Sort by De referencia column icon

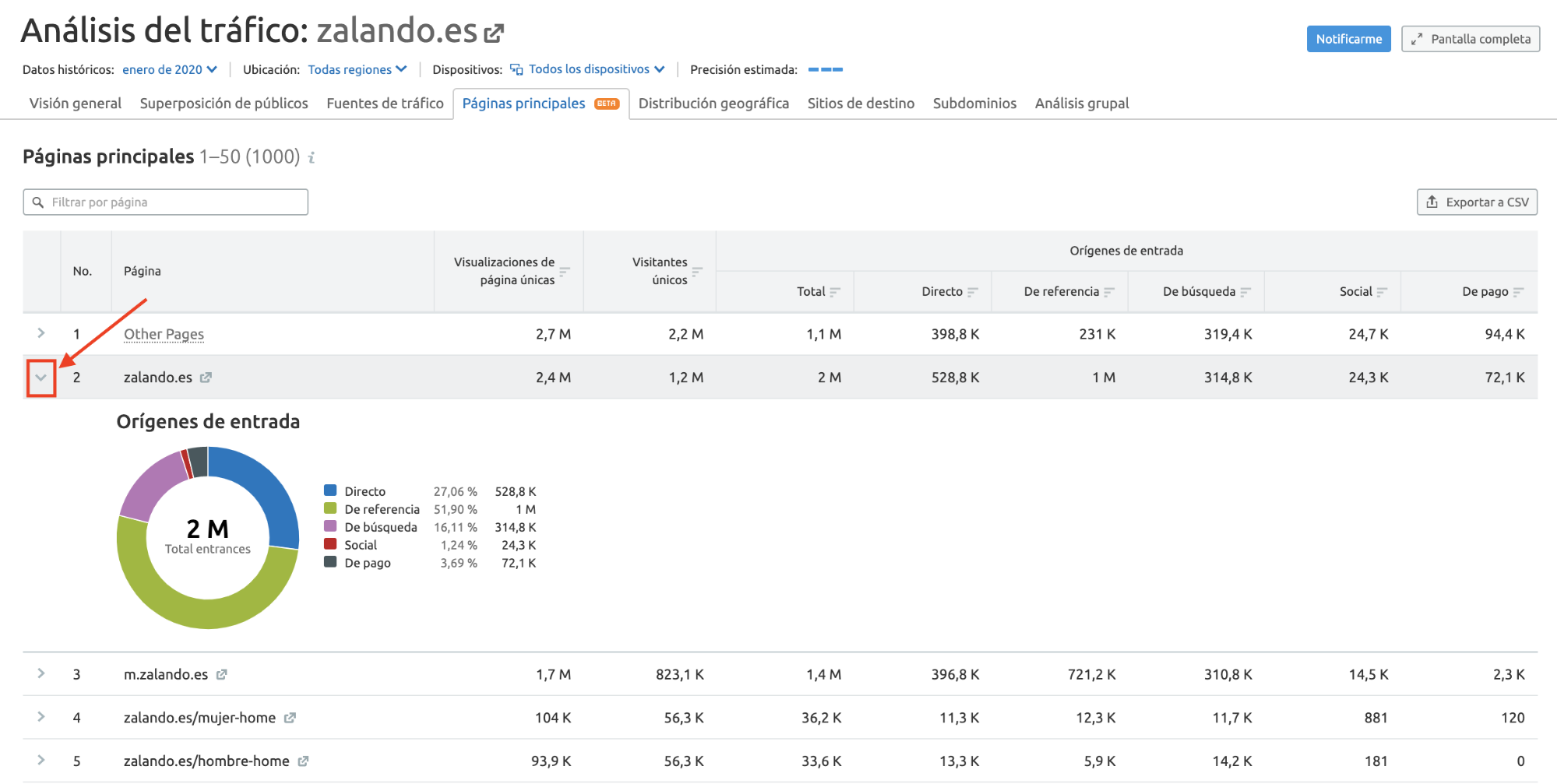tap(1109, 292)
